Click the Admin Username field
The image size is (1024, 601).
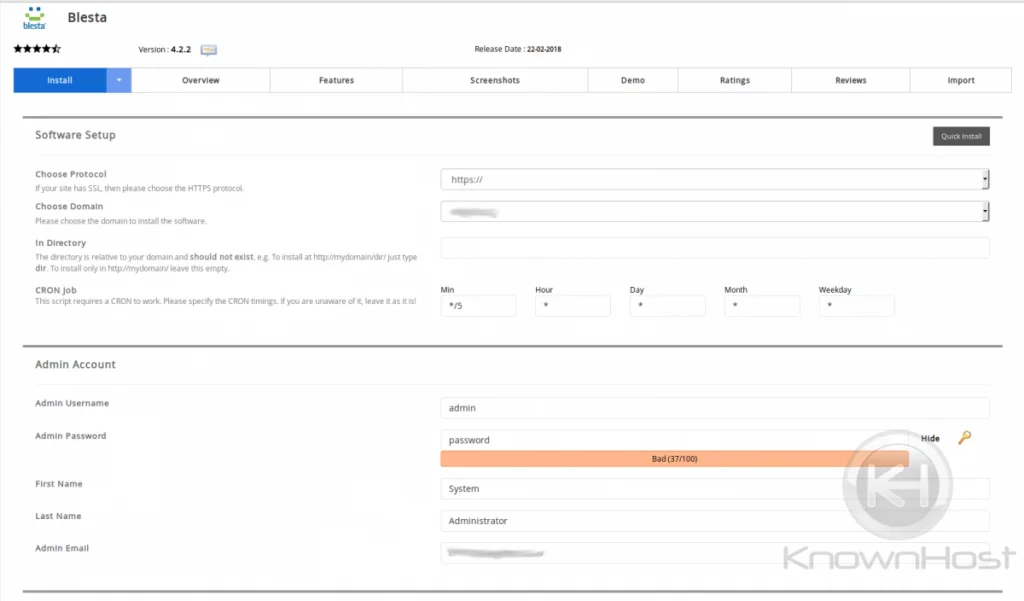coord(714,408)
